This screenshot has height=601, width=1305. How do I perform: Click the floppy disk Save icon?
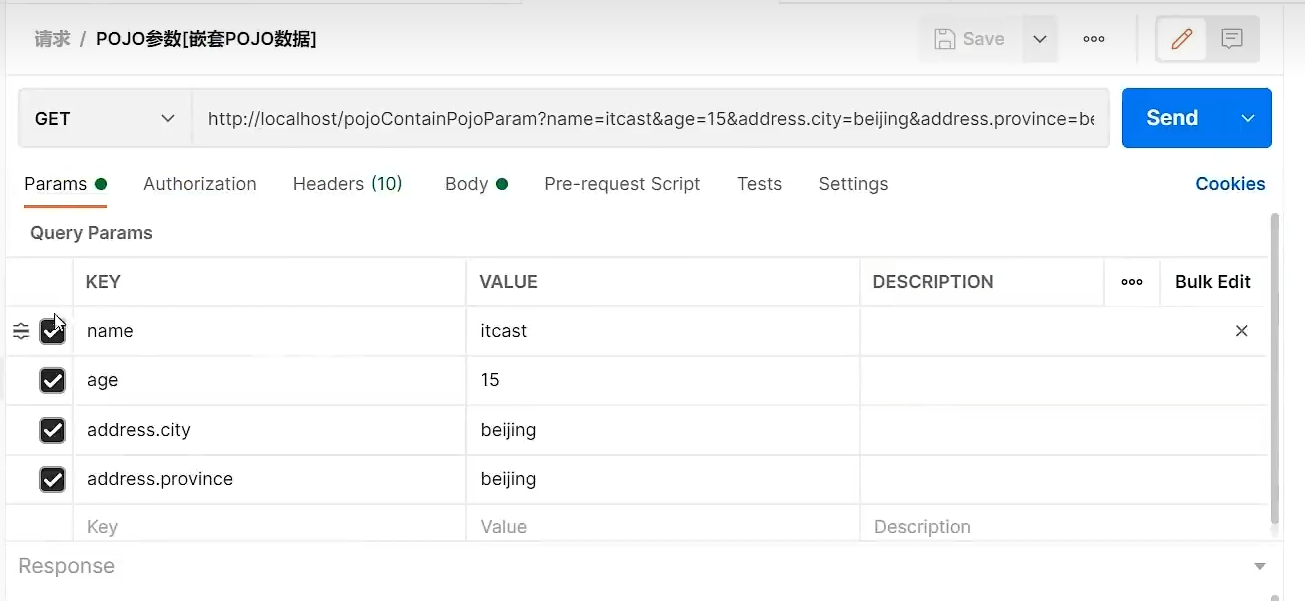pos(944,39)
